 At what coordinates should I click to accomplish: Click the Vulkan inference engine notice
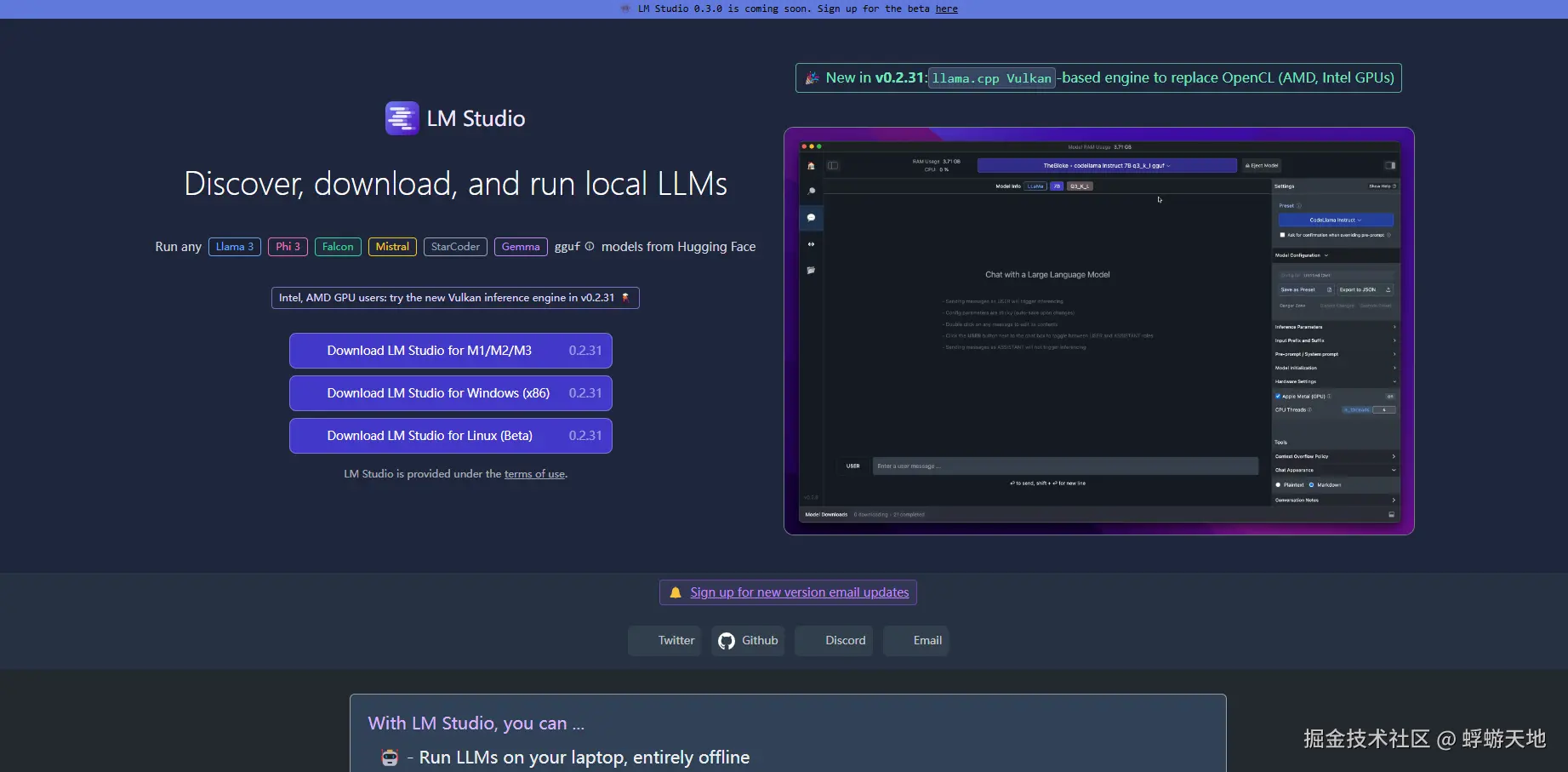coord(455,298)
